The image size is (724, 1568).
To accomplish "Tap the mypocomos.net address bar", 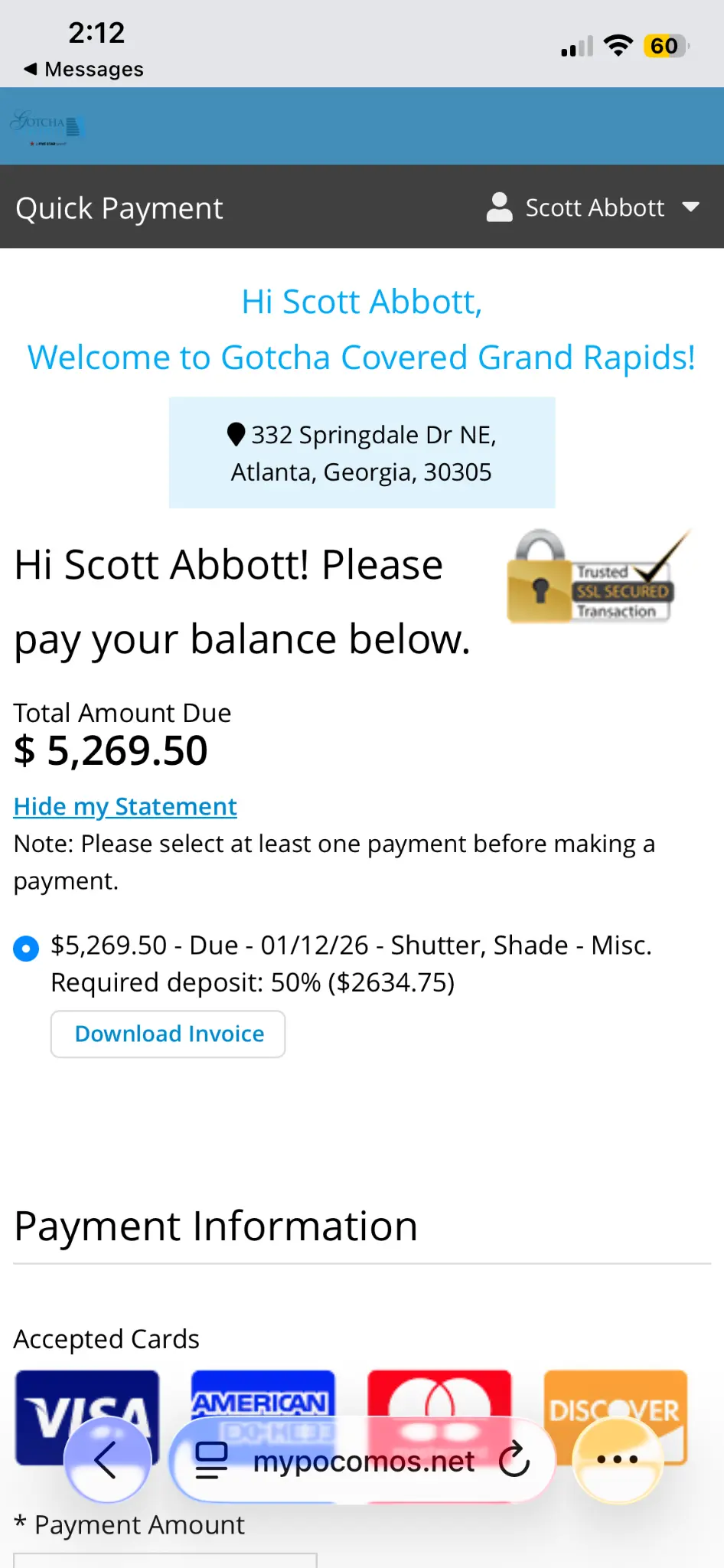I will [x=362, y=1459].
